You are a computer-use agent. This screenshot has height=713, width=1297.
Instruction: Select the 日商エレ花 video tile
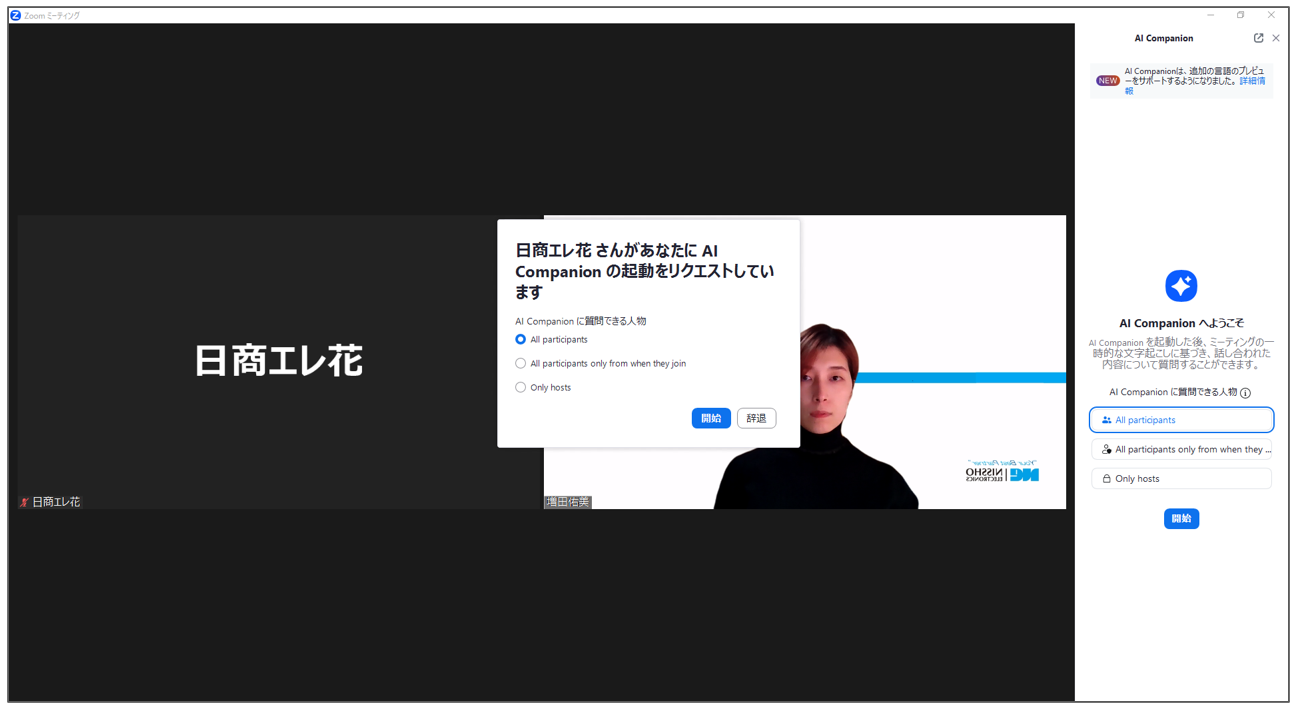pyautogui.click(x=279, y=362)
